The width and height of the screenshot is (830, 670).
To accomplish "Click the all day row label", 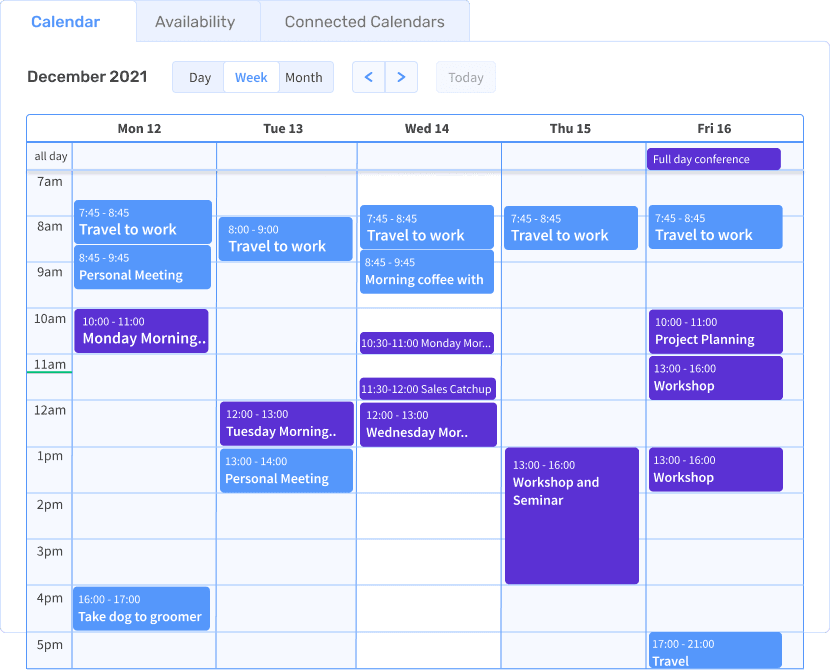I will coord(51,156).
